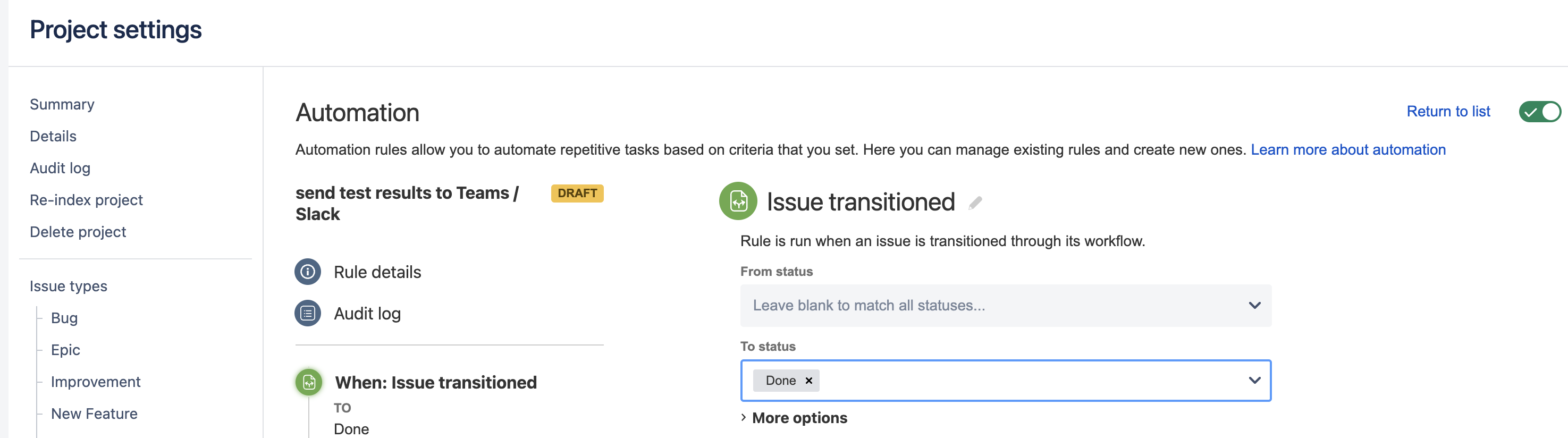Click the From status label

coord(776,271)
